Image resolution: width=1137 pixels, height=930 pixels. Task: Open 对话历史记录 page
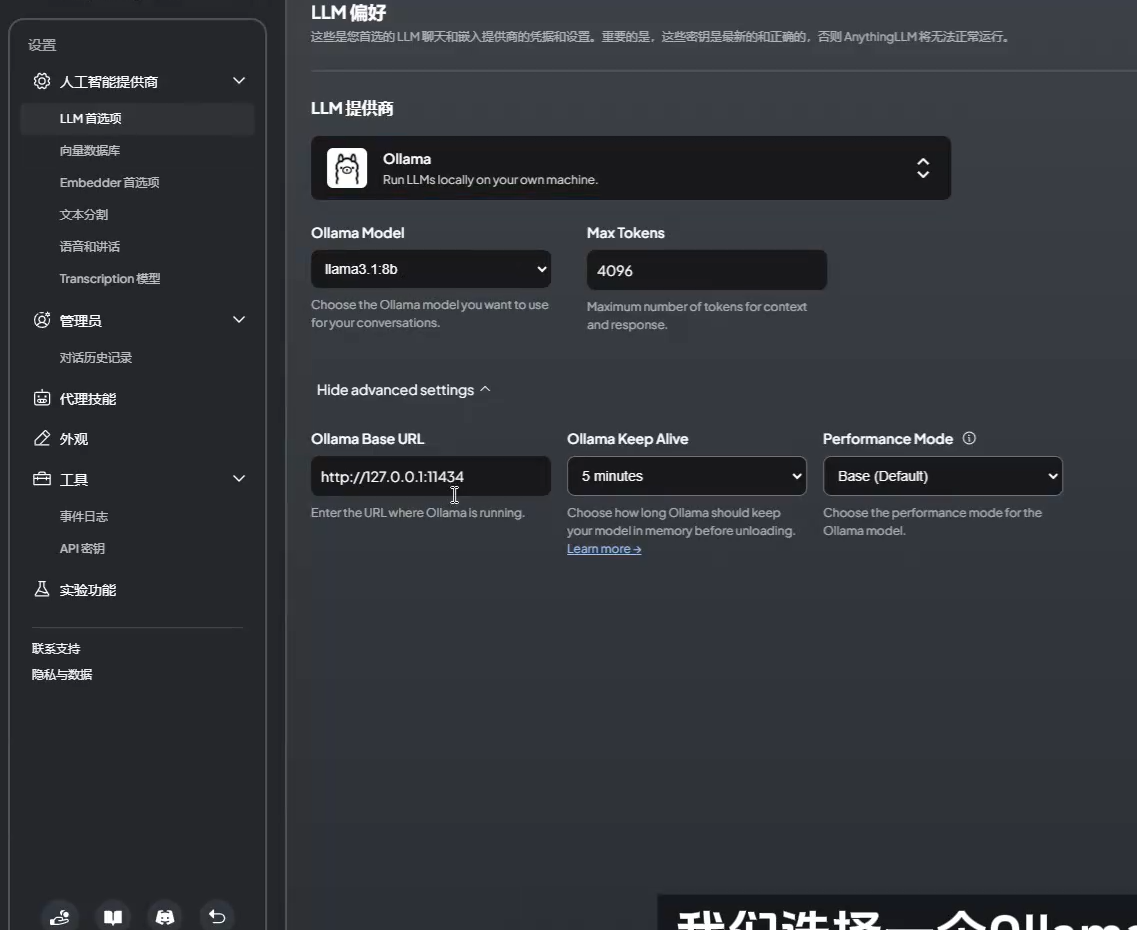tap(96, 357)
